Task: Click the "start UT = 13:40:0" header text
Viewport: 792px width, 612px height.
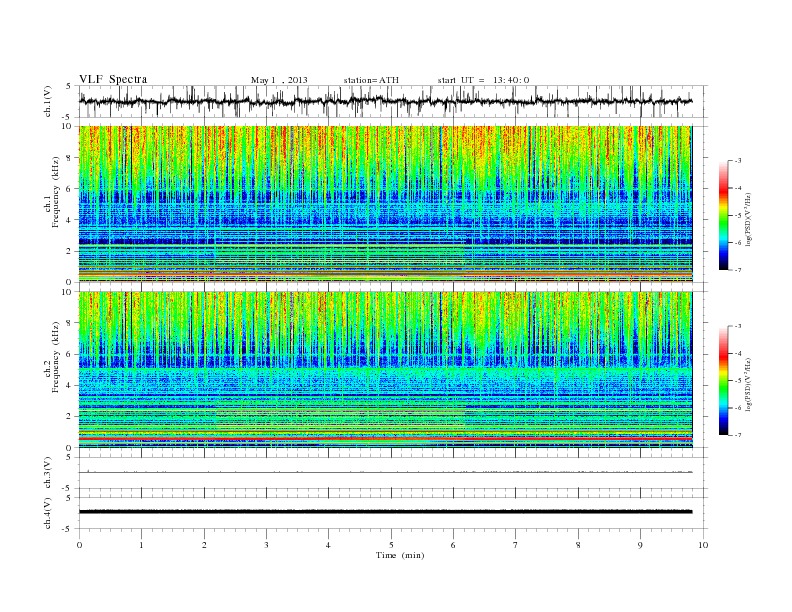Action: (x=483, y=80)
